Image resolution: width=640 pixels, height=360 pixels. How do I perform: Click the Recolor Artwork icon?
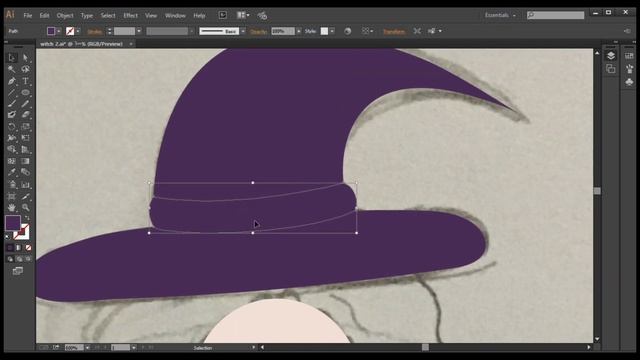pyautogui.click(x=347, y=31)
